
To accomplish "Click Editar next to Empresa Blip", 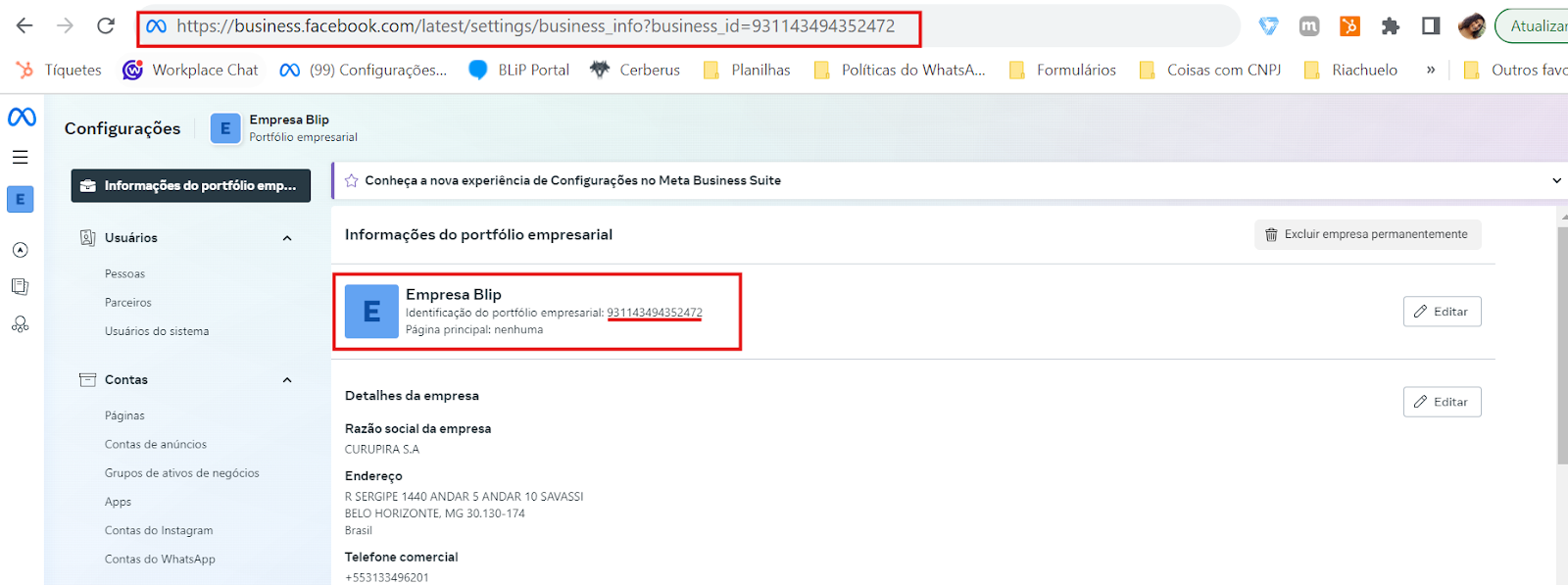I will tap(1442, 312).
